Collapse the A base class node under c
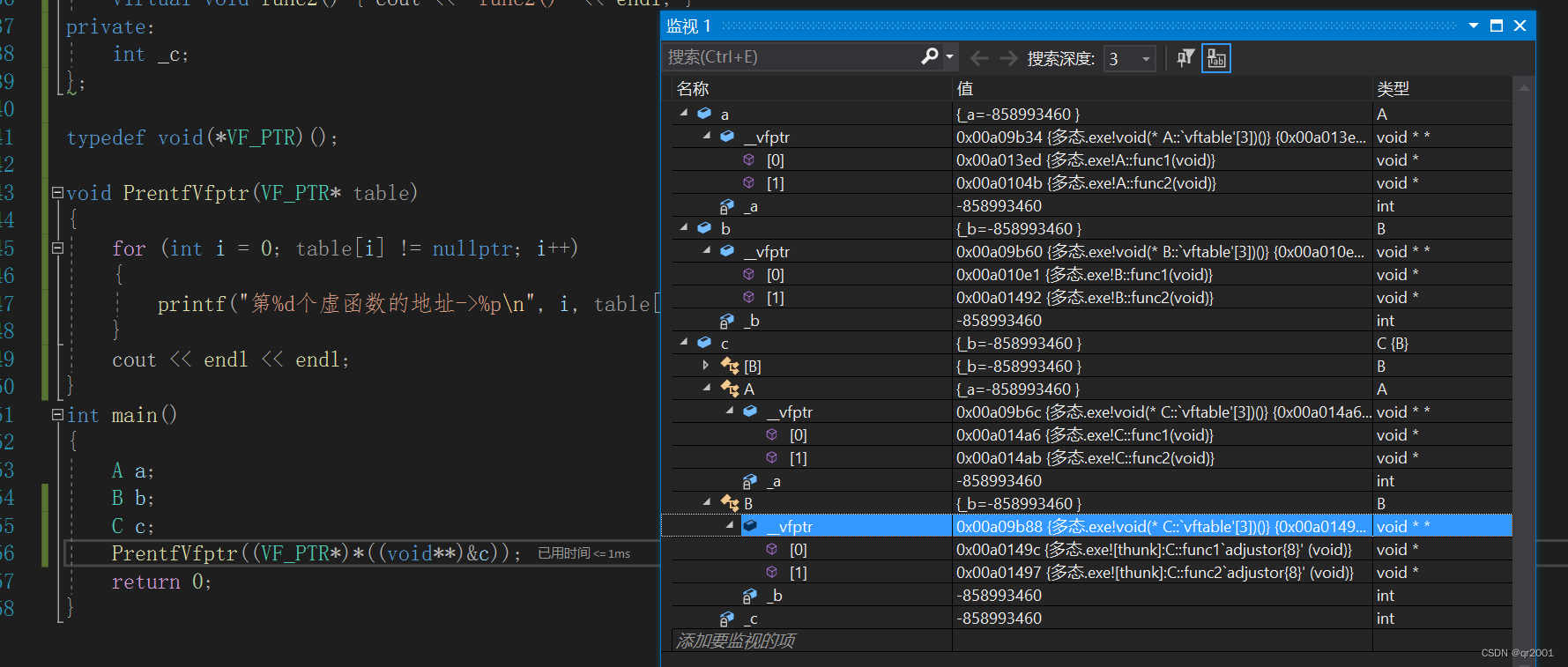 click(x=707, y=389)
